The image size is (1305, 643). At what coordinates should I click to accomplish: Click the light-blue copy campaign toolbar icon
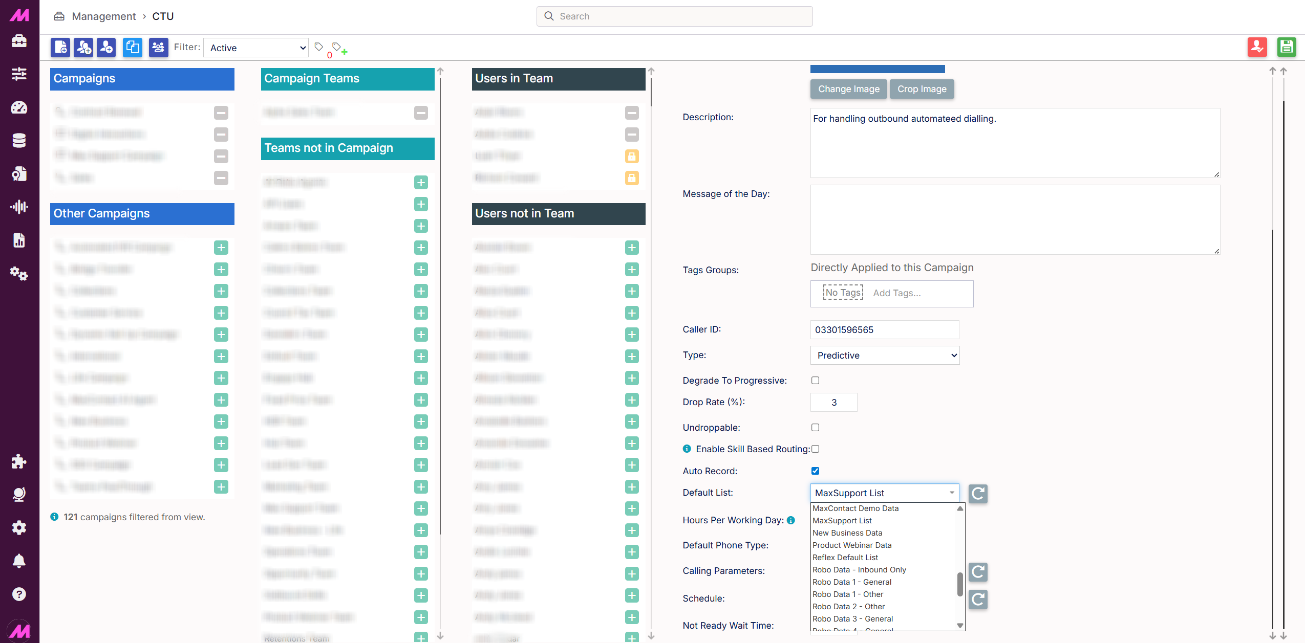coord(133,47)
